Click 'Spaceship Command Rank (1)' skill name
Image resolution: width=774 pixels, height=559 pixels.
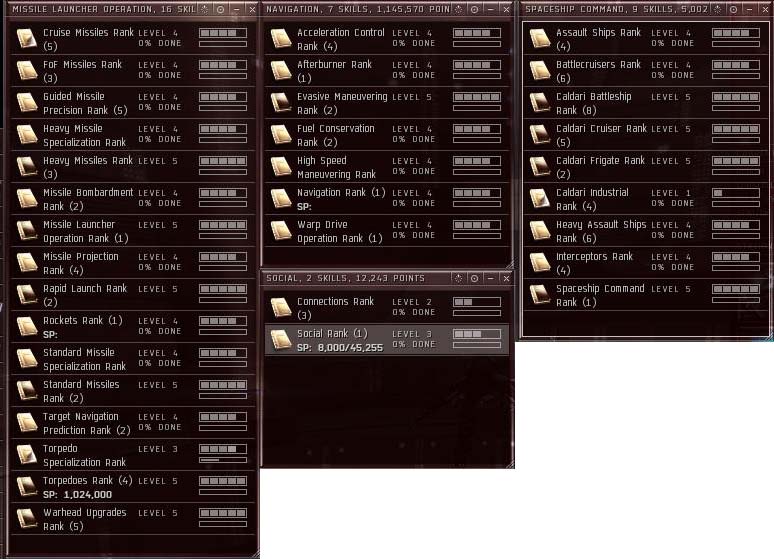click(600, 295)
